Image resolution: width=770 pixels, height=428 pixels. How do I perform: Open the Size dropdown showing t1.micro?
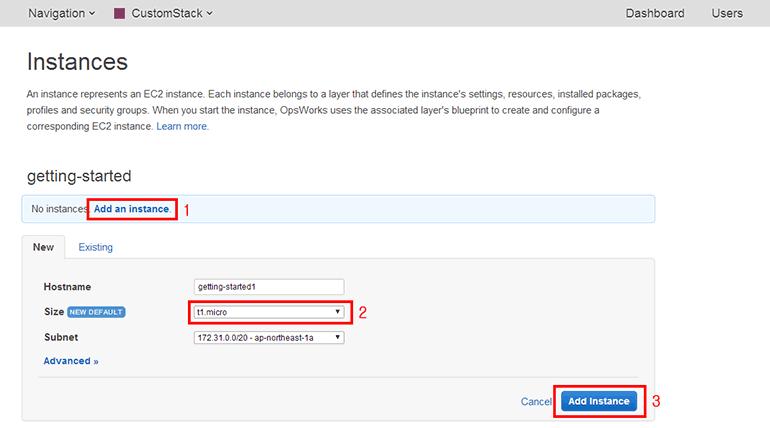click(269, 312)
